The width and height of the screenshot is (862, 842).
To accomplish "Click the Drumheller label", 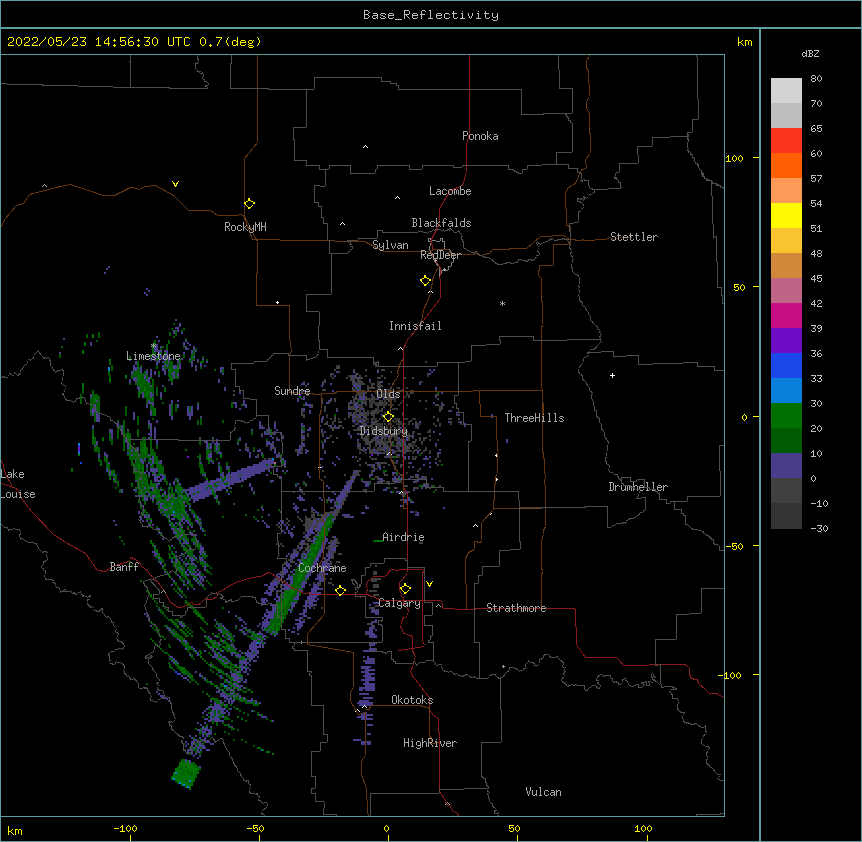I will 638,487.
